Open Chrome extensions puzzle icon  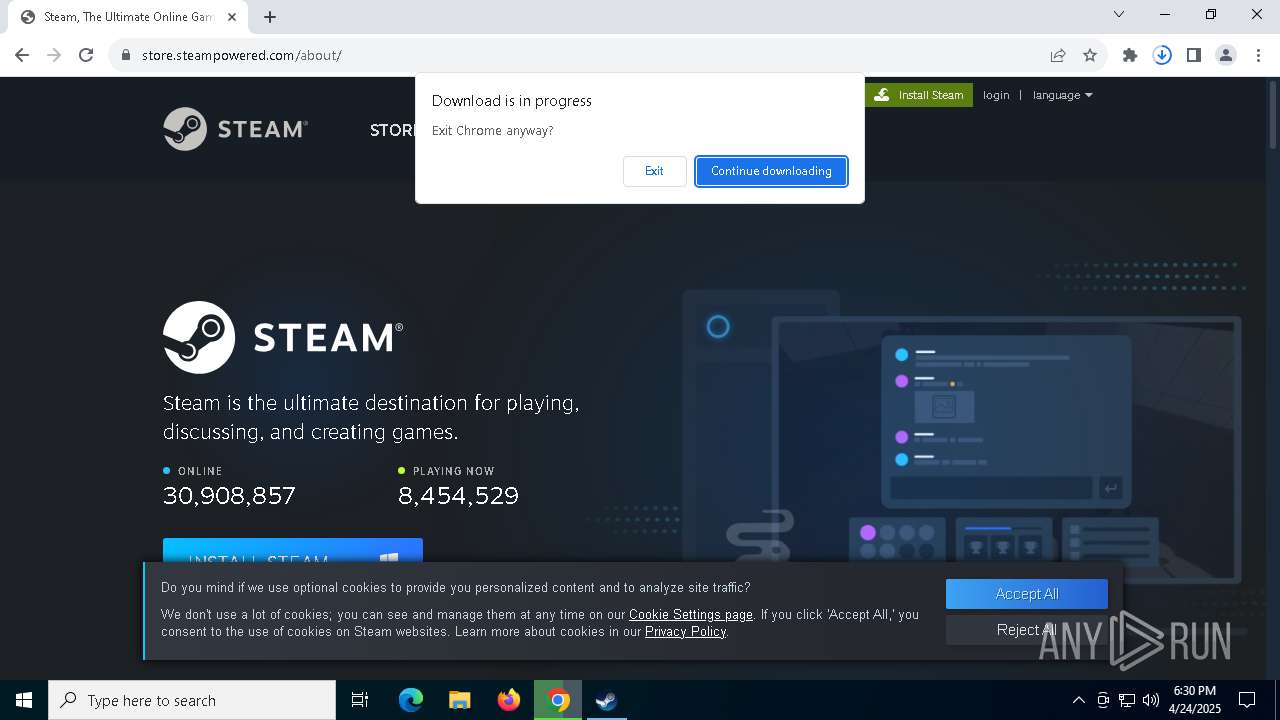pos(1130,55)
